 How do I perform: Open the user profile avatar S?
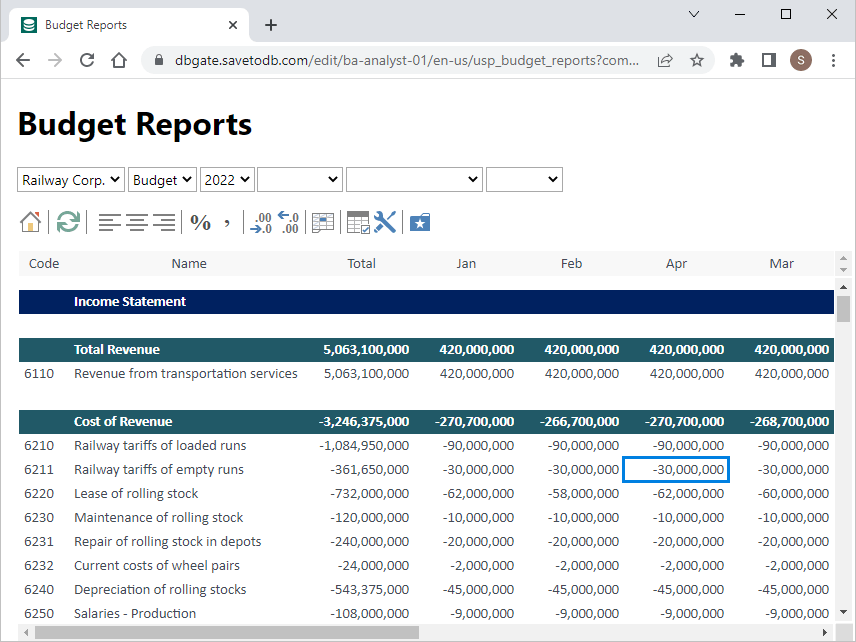(801, 60)
